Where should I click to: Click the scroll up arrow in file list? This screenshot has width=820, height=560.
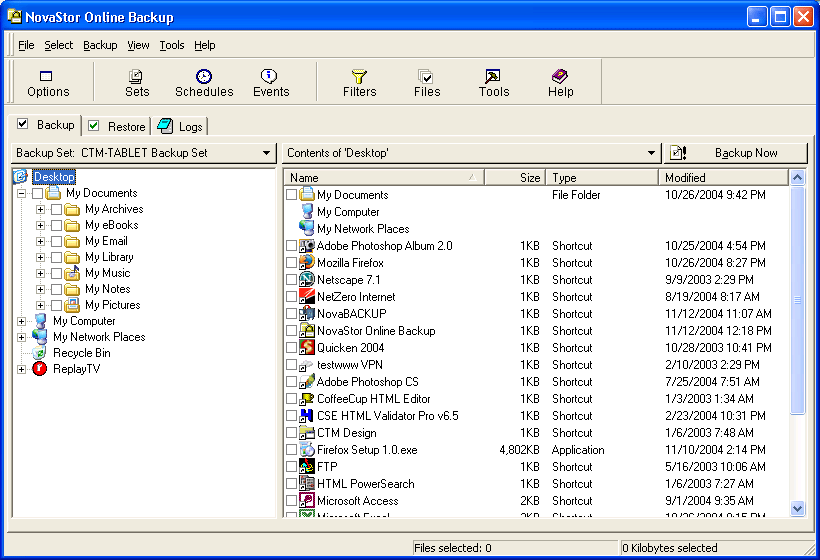coord(797,178)
